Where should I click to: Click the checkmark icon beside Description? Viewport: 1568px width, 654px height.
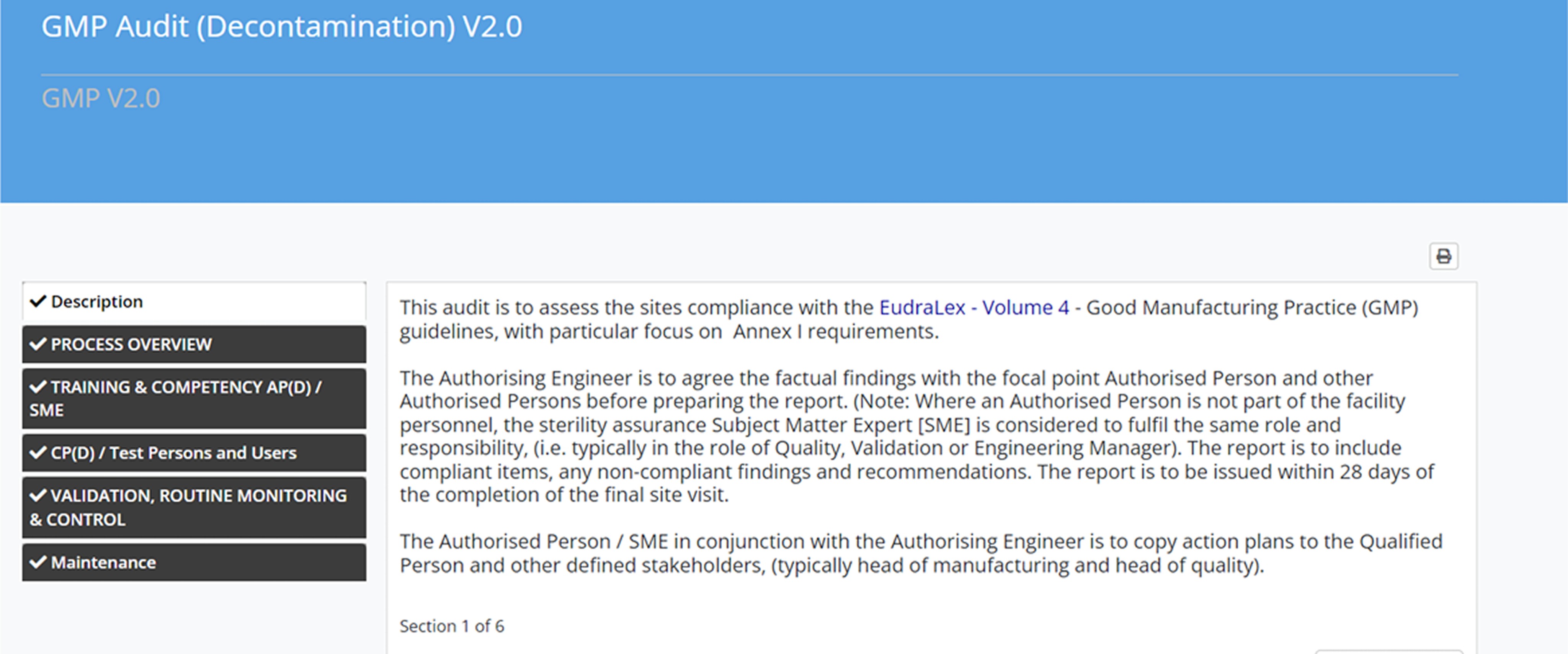click(x=38, y=301)
